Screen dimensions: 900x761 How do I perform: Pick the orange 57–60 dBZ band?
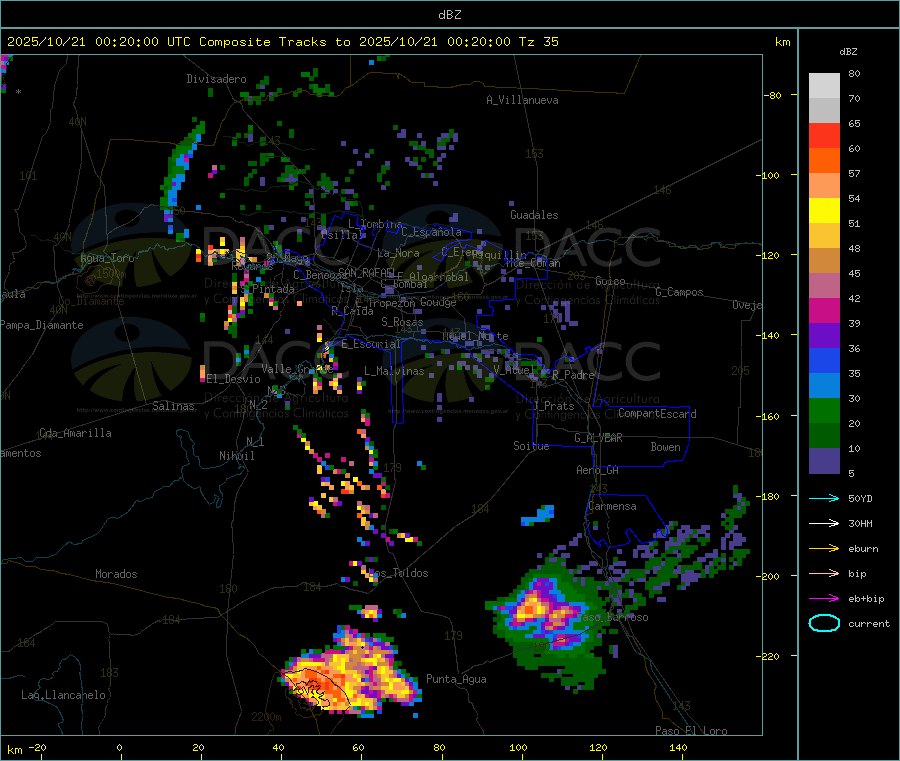pyautogui.click(x=824, y=161)
